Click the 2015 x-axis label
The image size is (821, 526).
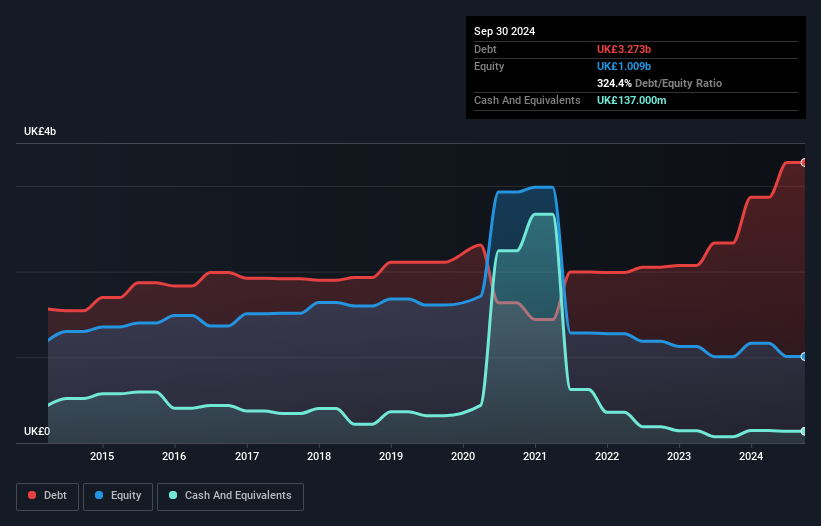click(x=102, y=456)
